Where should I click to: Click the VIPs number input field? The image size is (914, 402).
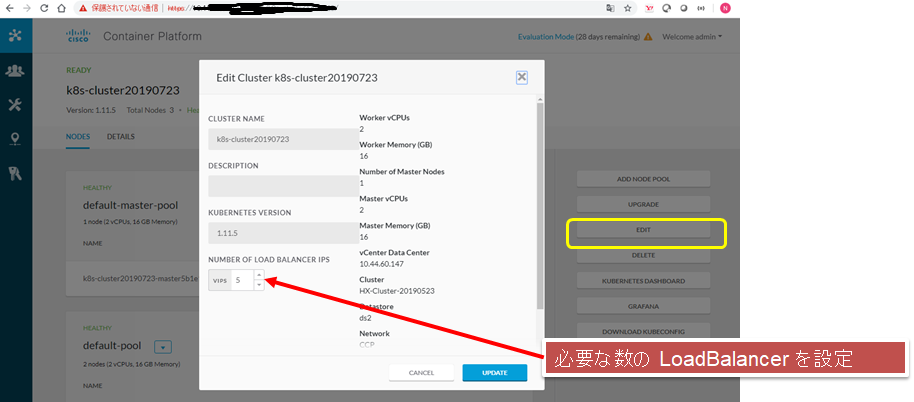pyautogui.click(x=242, y=280)
